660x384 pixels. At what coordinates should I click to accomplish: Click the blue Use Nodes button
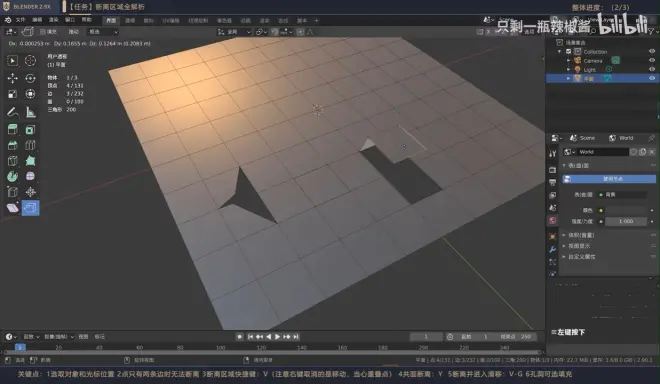(x=609, y=179)
